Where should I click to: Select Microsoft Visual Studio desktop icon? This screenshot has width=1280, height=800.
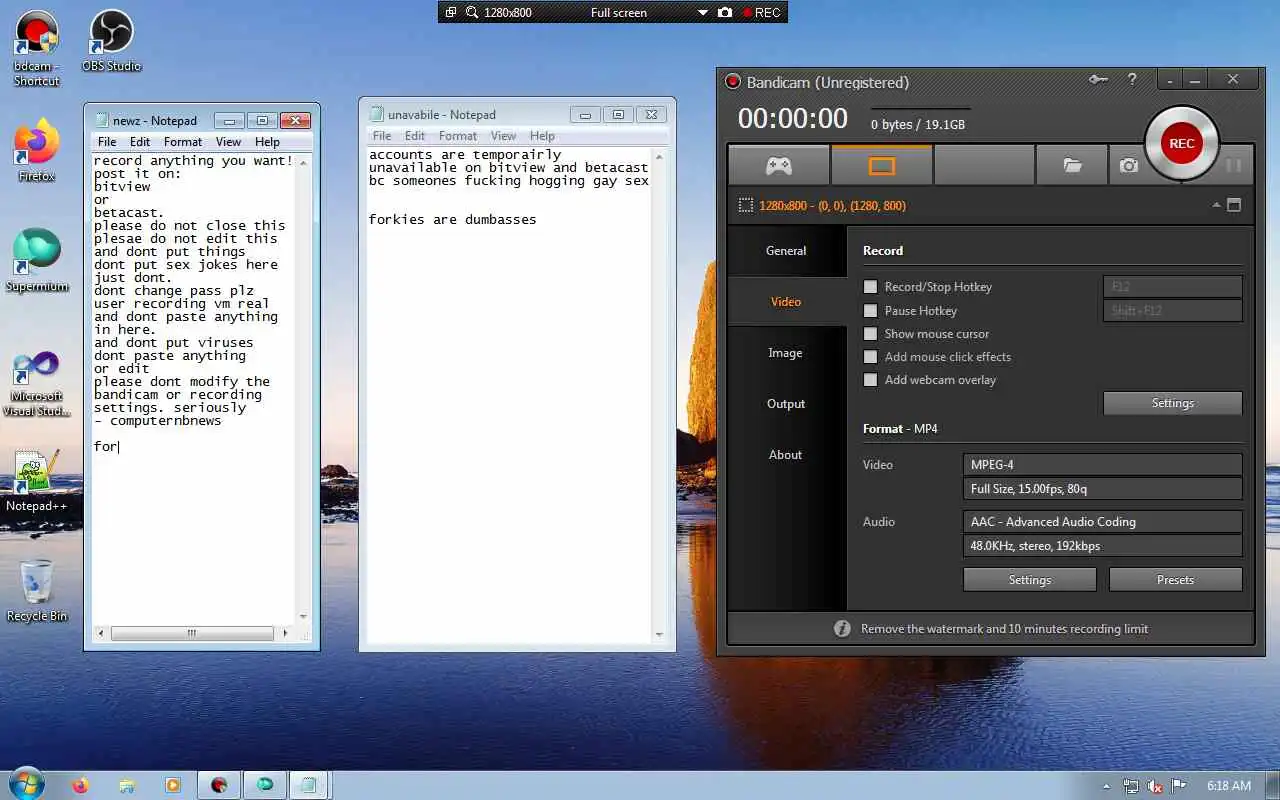click(37, 383)
